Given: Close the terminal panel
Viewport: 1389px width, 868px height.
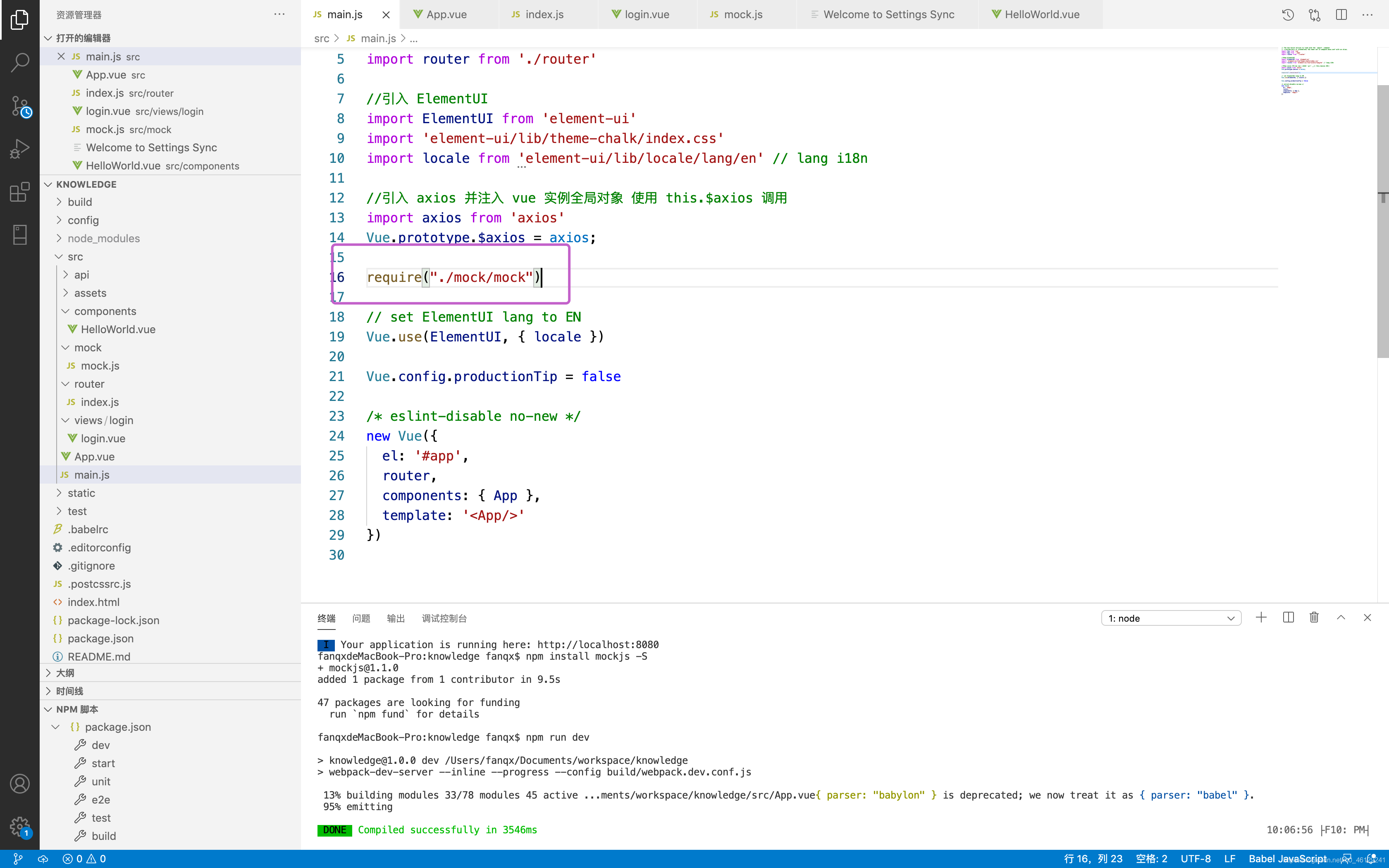Looking at the screenshot, I should pyautogui.click(x=1367, y=618).
